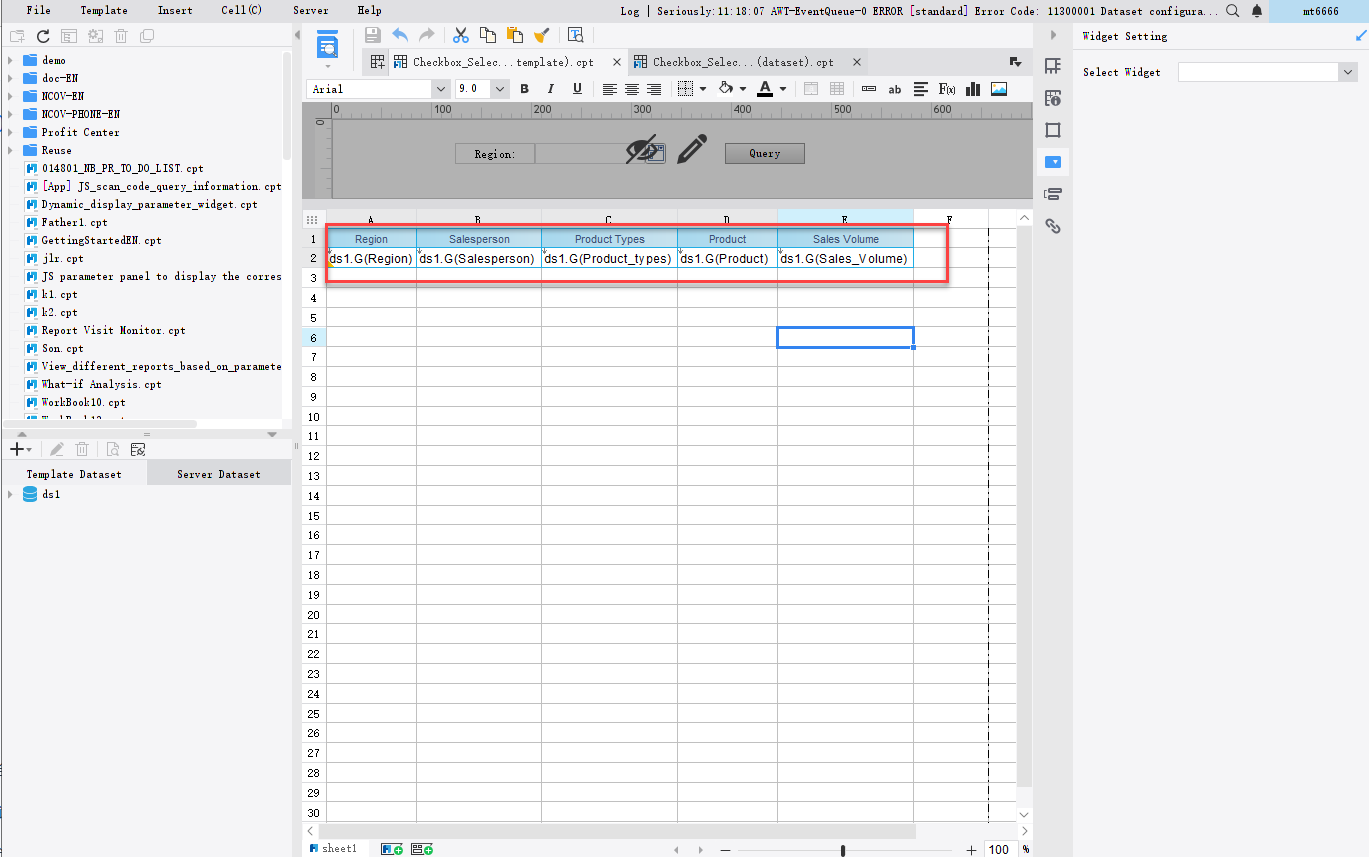Insert a chart via the chart icon

971,89
